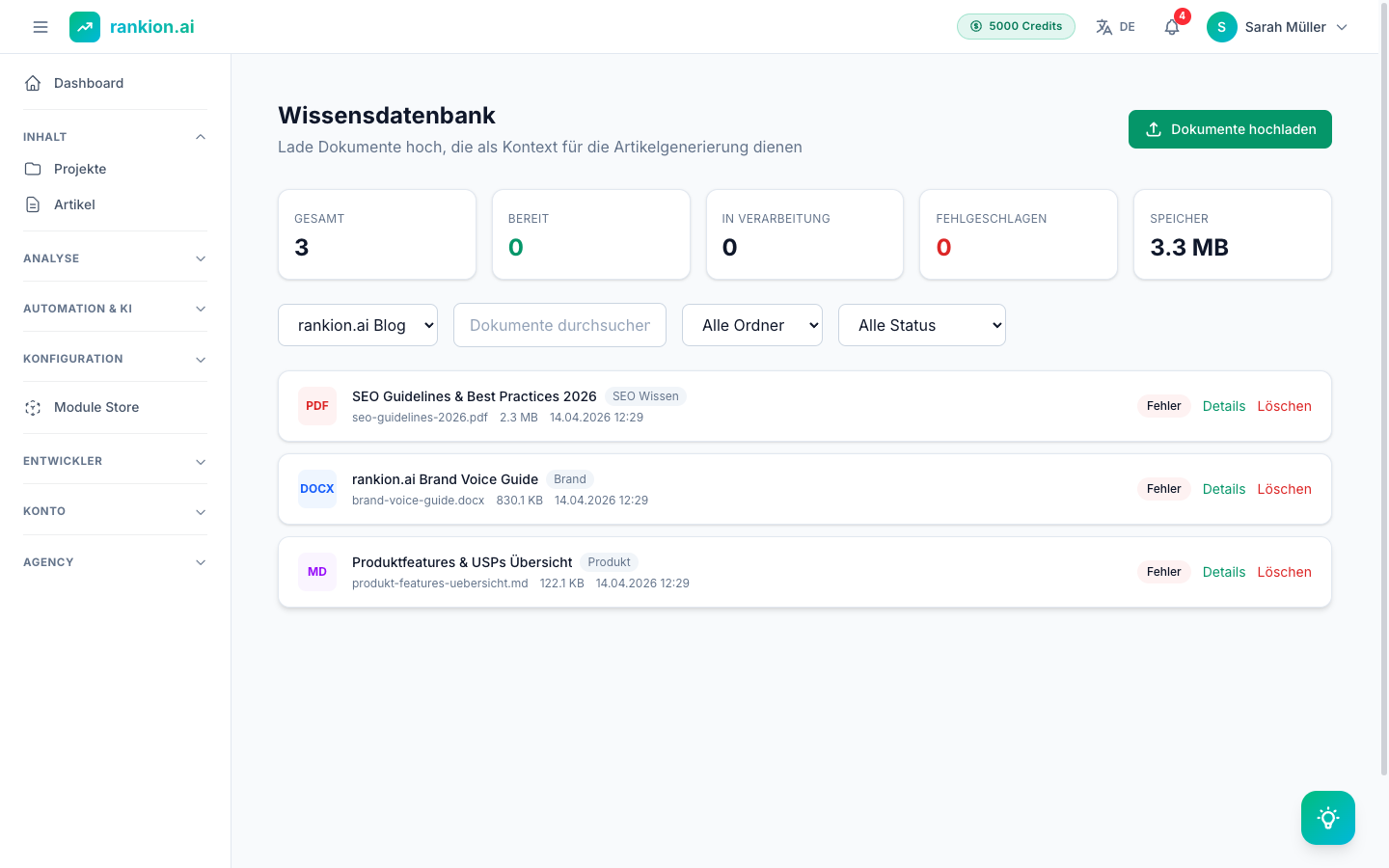
Task: Click the rankion.ai brand name text
Action: pyautogui.click(x=151, y=27)
